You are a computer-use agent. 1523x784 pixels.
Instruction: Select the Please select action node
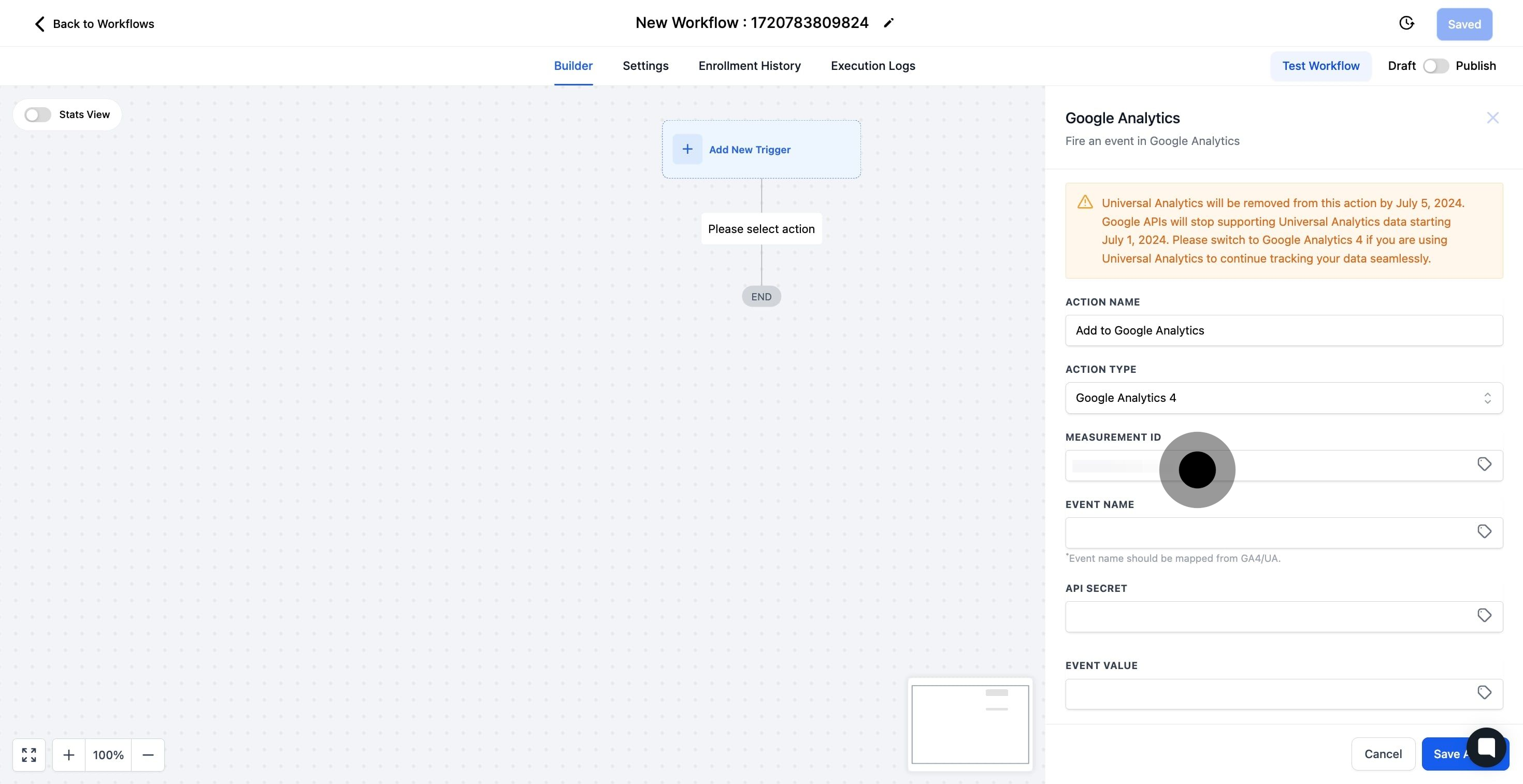pos(761,229)
